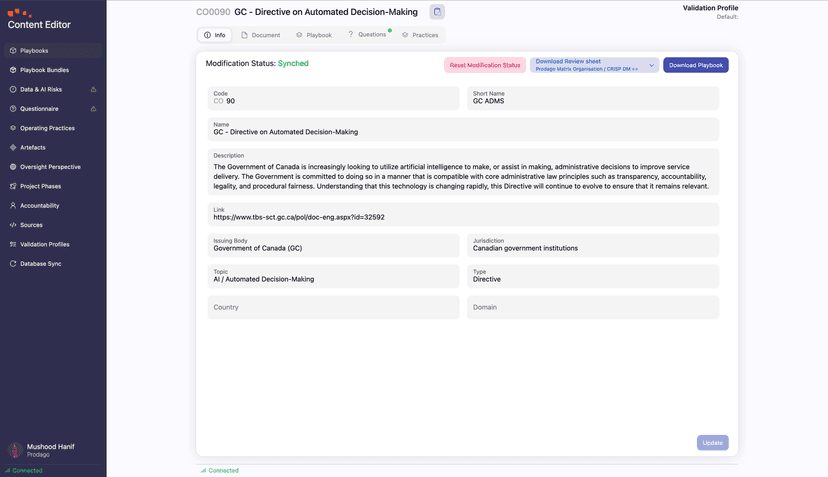Click the Country dropdown field

(x=333, y=307)
